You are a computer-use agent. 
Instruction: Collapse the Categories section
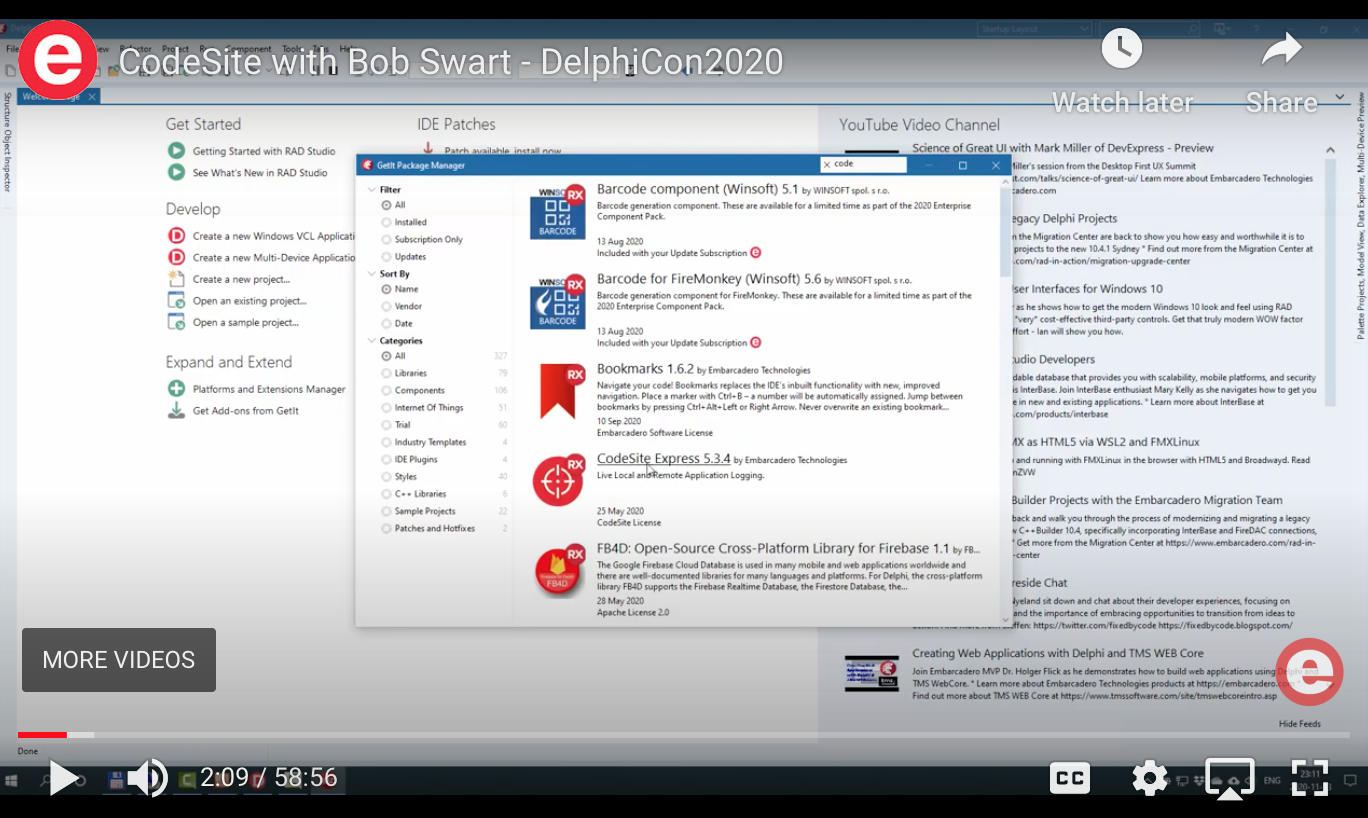tap(371, 341)
